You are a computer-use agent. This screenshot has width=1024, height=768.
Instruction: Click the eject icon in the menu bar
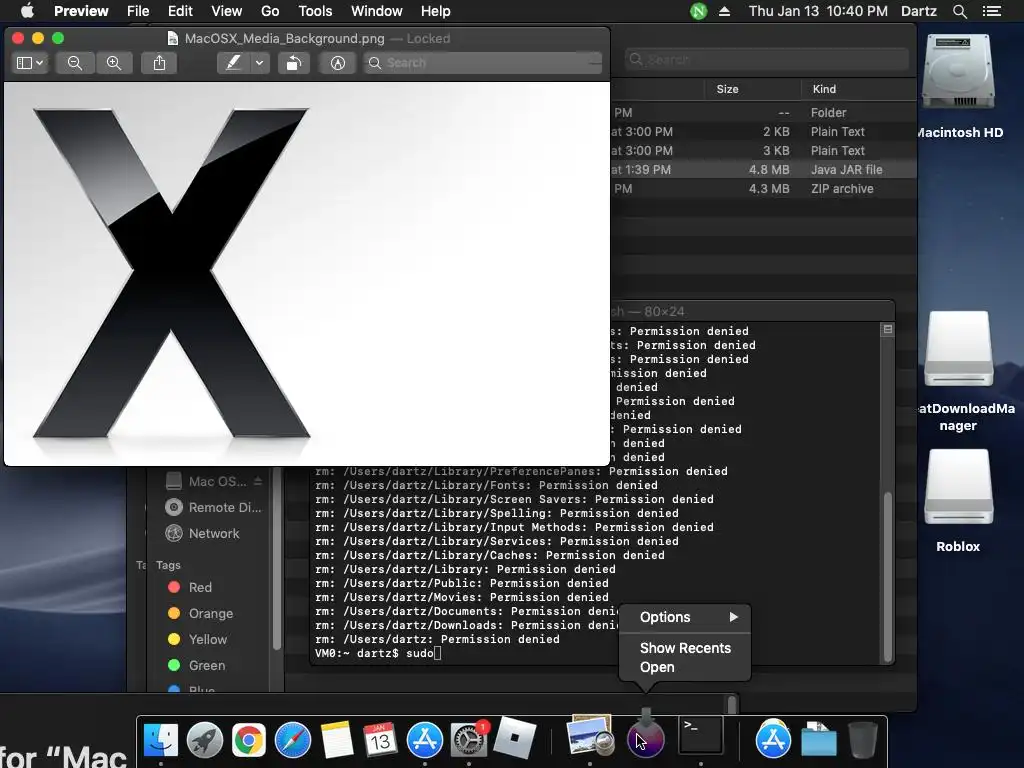coord(724,11)
